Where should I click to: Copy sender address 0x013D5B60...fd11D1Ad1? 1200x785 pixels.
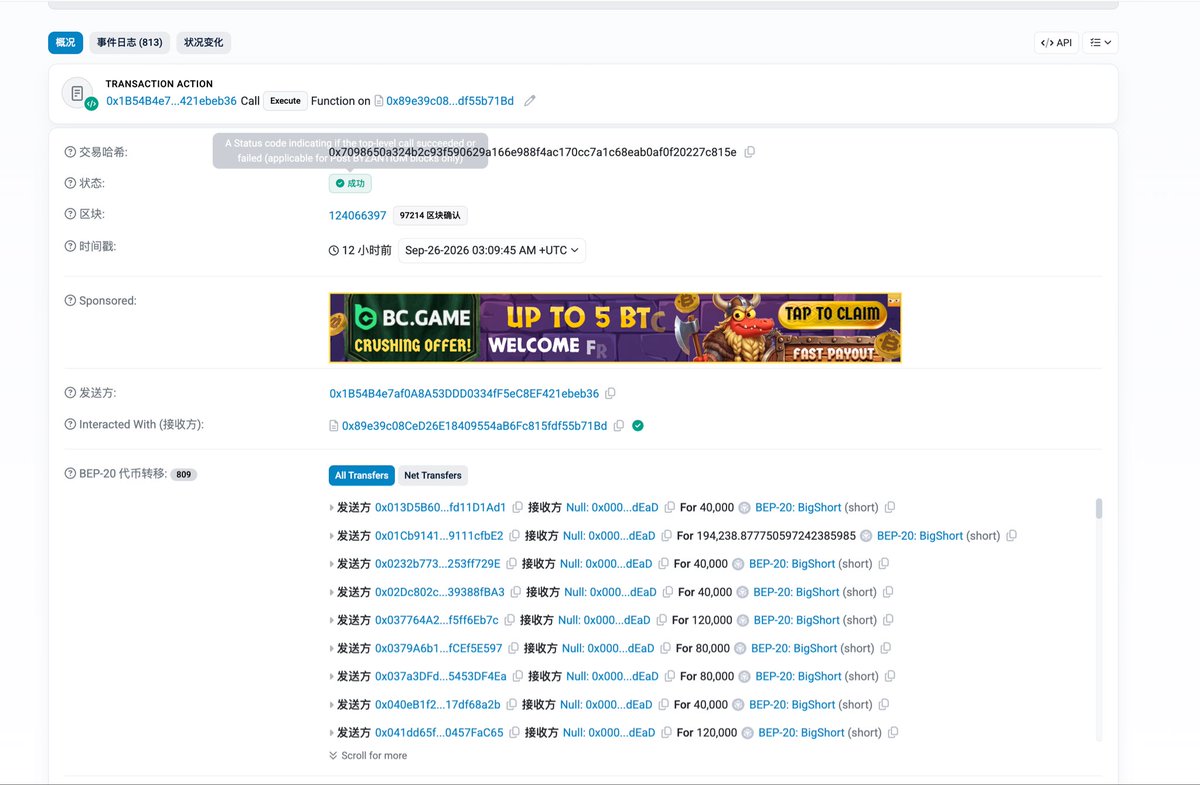click(x=517, y=508)
